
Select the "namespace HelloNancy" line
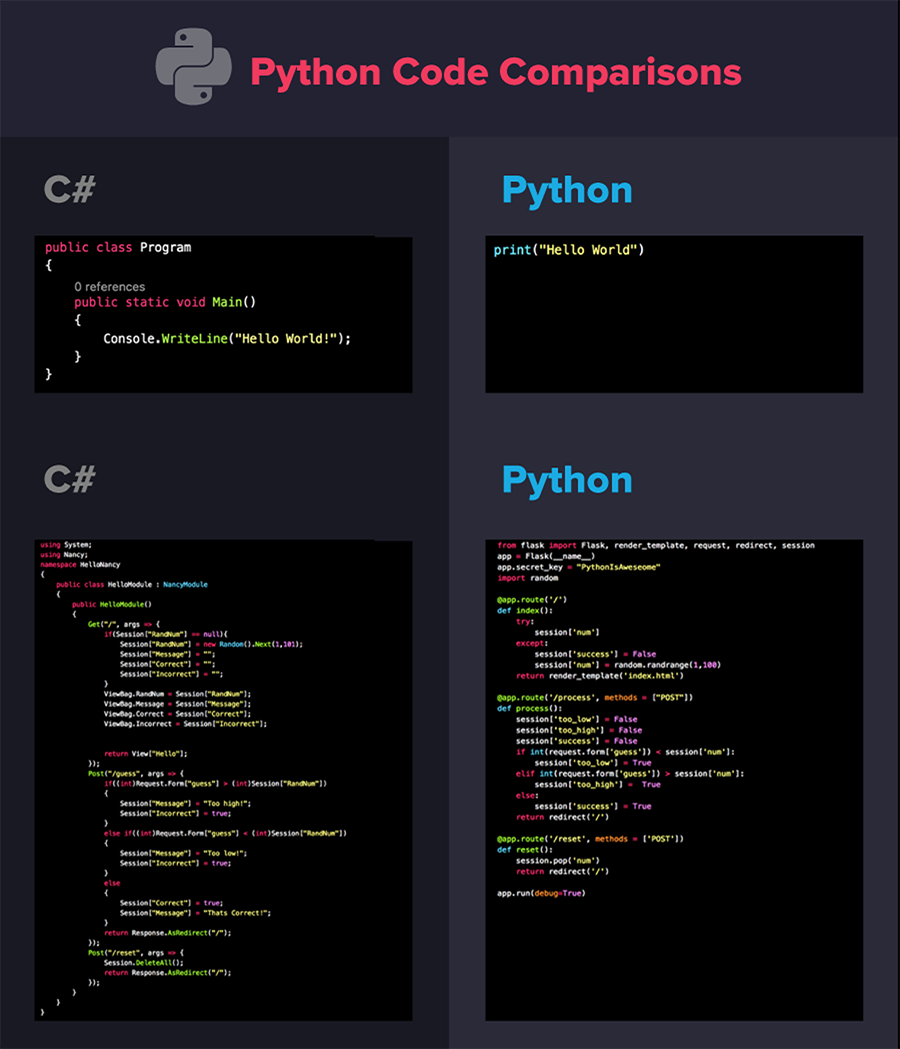click(79, 565)
